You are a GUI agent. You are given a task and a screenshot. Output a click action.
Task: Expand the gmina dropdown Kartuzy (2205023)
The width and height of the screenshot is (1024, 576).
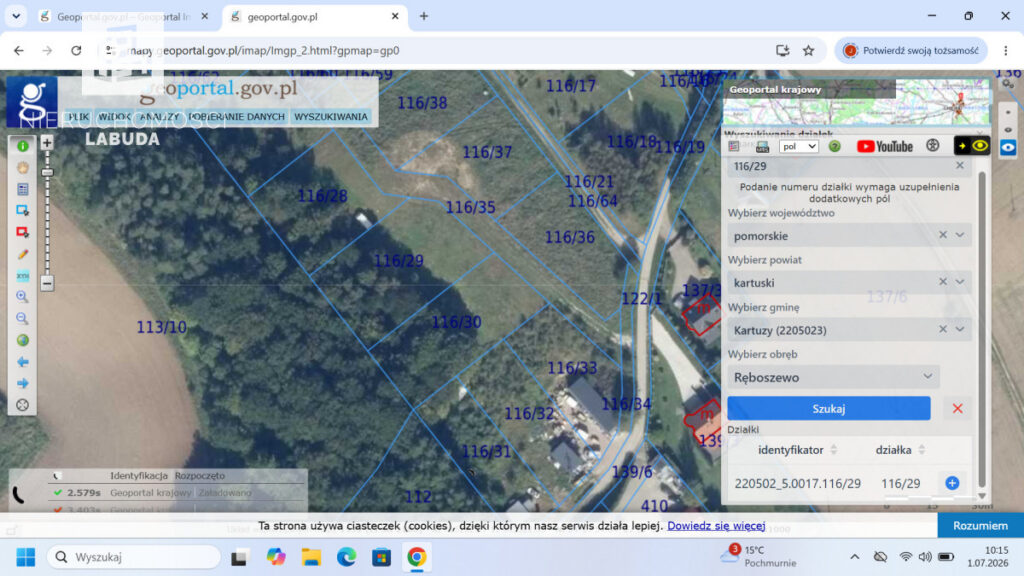click(x=960, y=329)
